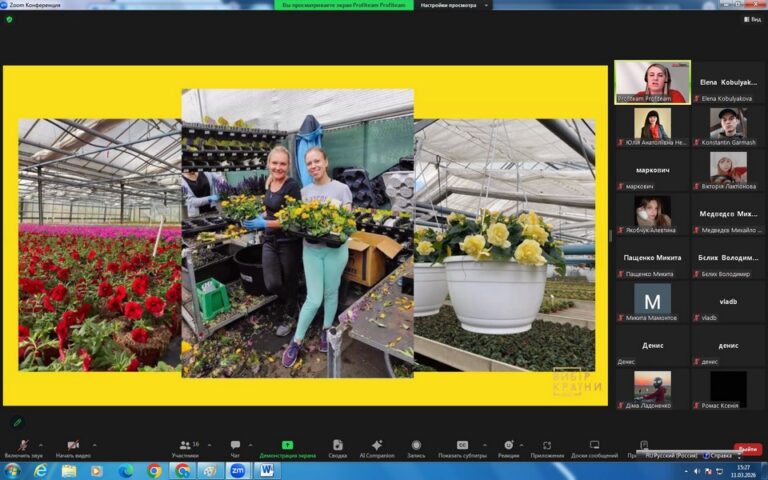Start camera with Начать видео button
Image resolution: width=768 pixels, height=480 pixels.
pos(72,446)
